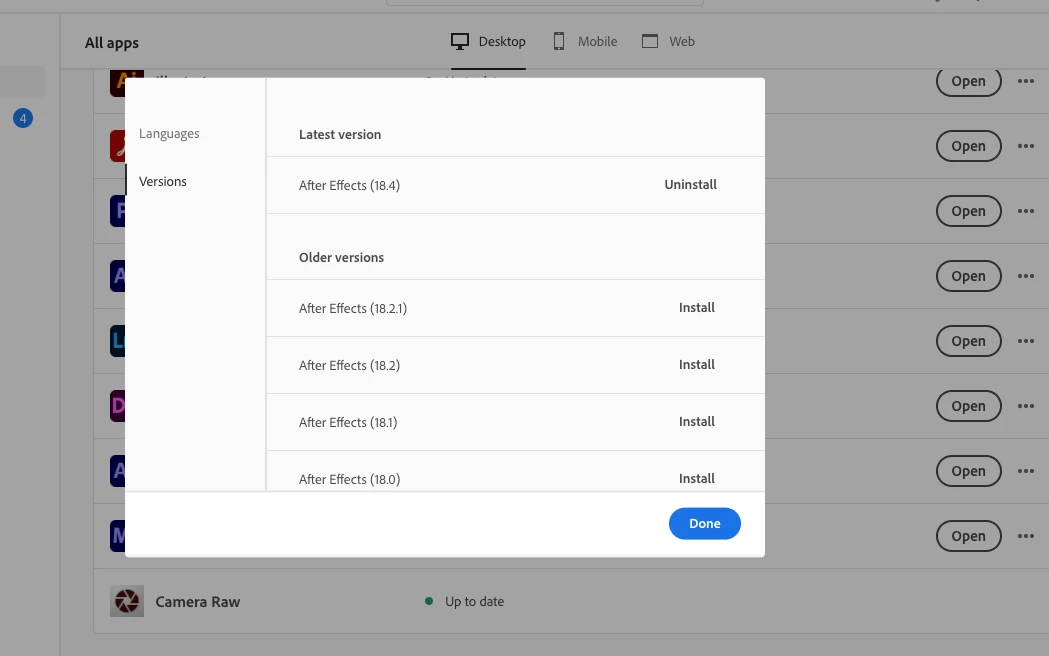Open the app in the pink D icon row
The image size is (1049, 656).
(968, 406)
